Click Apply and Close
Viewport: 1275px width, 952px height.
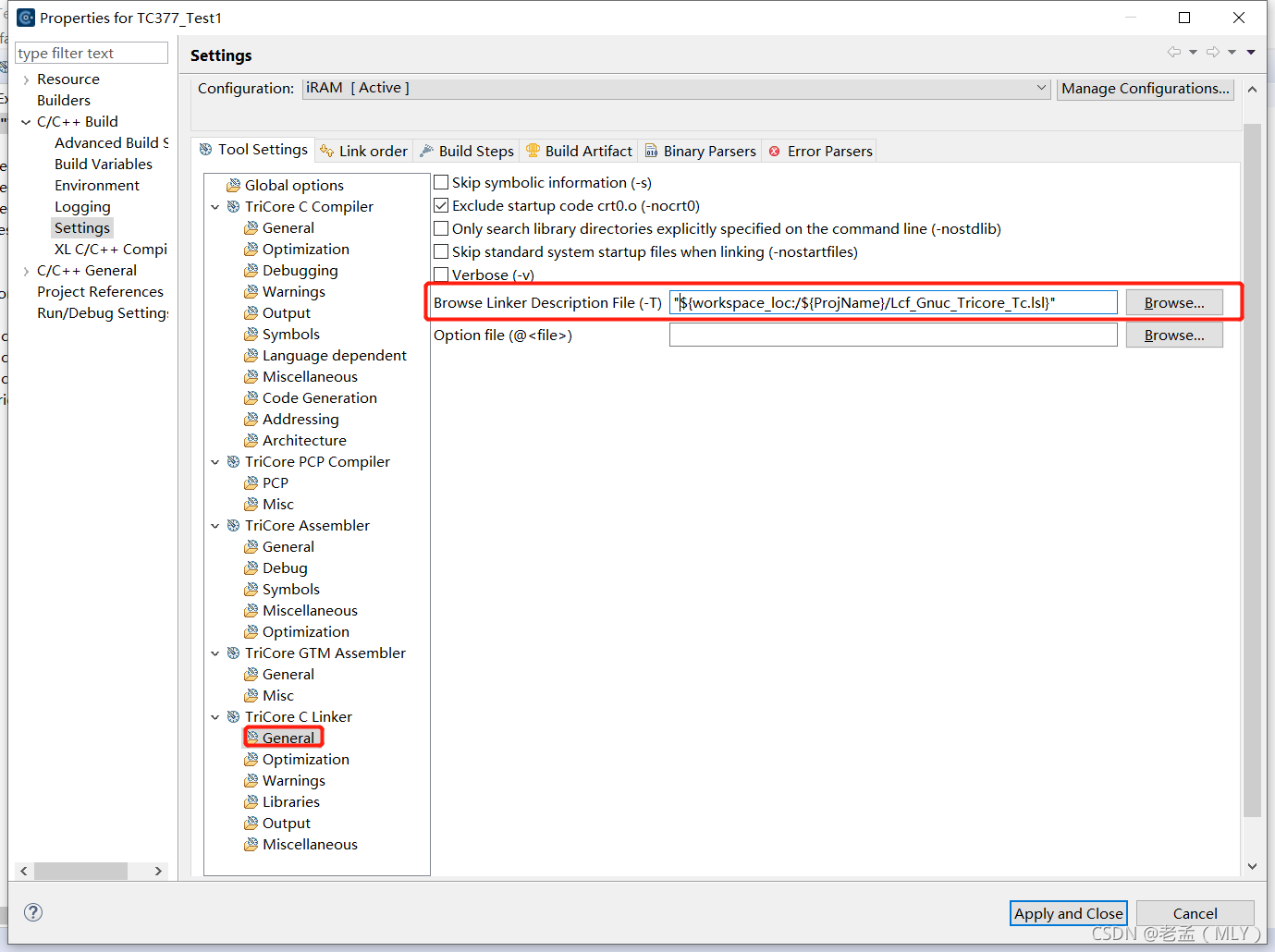pos(1069,913)
